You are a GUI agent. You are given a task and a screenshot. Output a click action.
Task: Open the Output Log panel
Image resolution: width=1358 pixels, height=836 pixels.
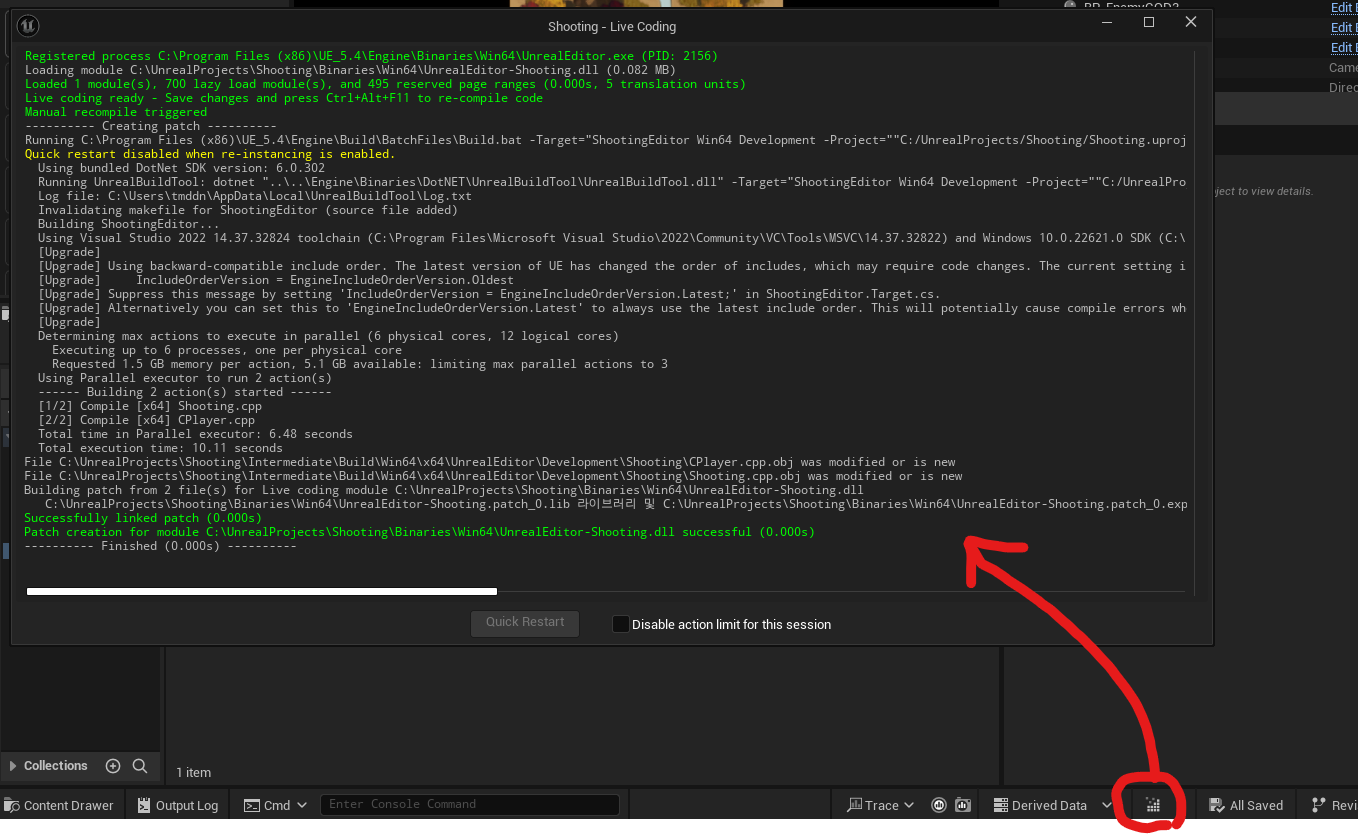pos(177,805)
